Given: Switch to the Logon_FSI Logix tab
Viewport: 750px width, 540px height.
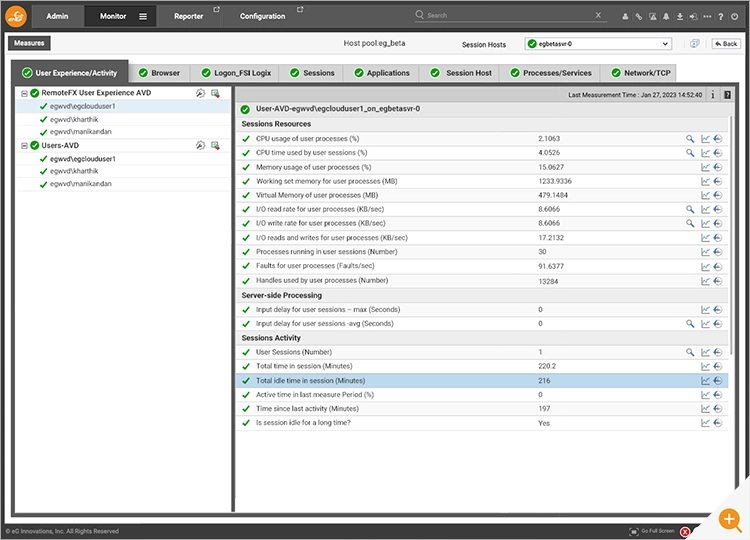Looking at the screenshot, I should [x=237, y=73].
